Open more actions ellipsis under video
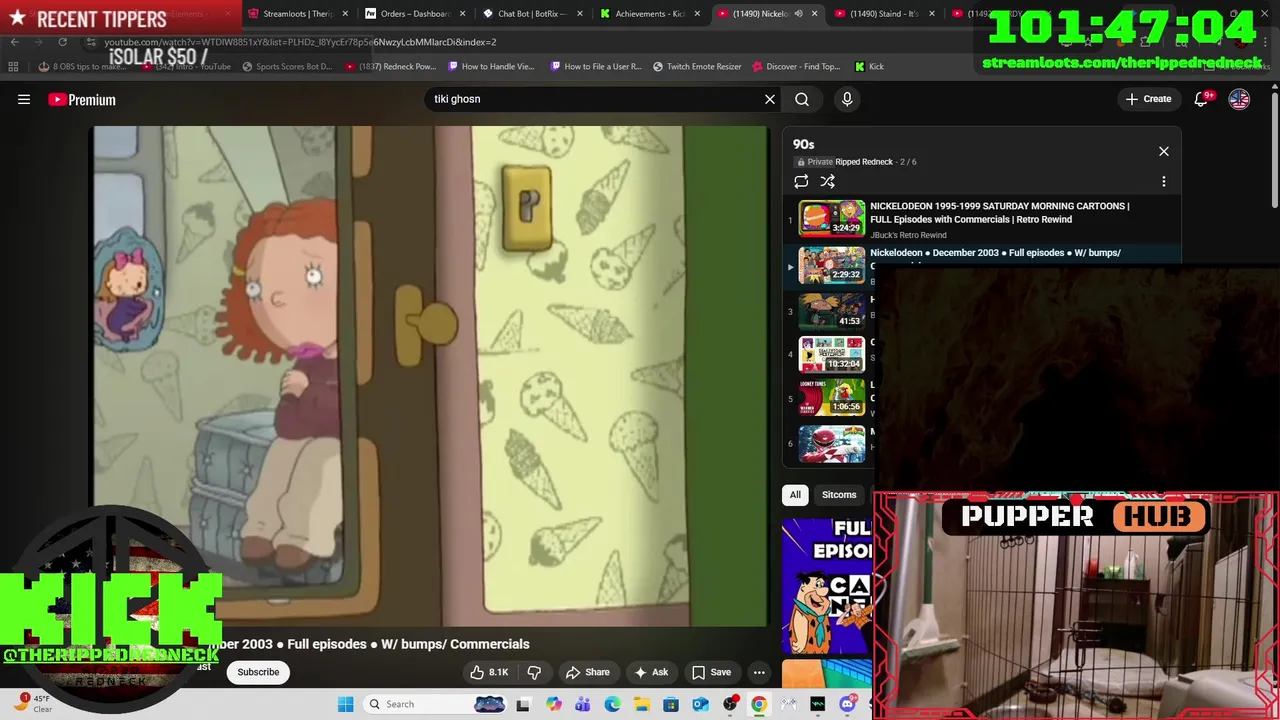This screenshot has width=1280, height=720. pyautogui.click(x=759, y=672)
